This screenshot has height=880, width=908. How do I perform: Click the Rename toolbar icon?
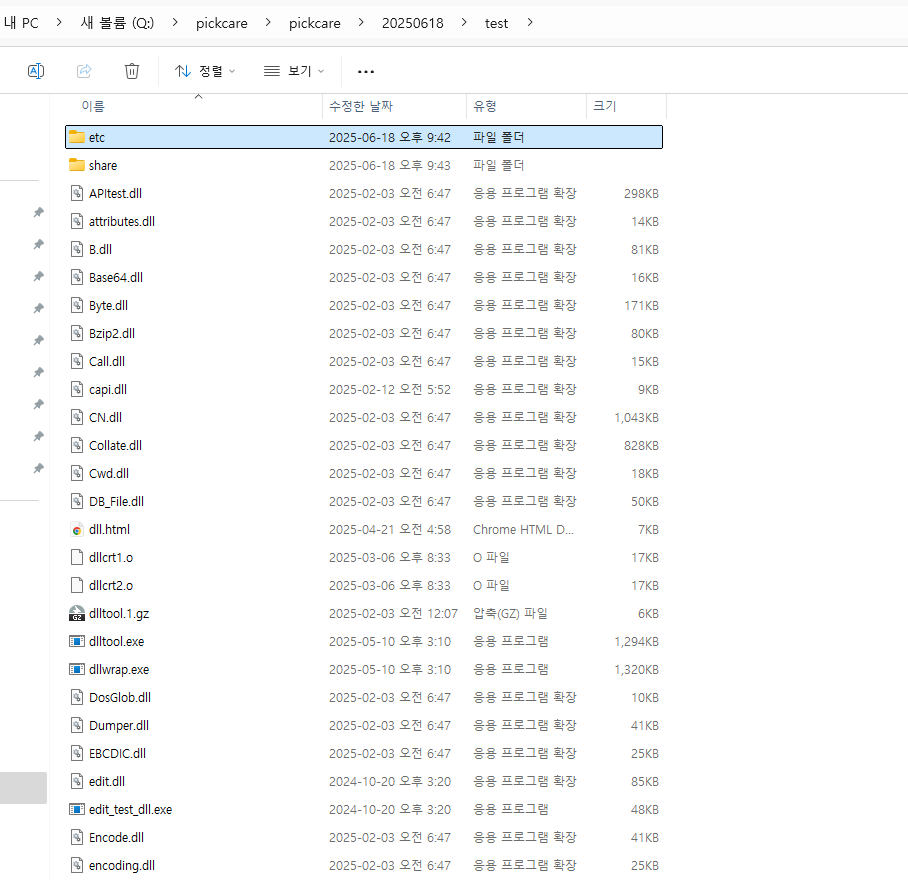click(x=36, y=71)
